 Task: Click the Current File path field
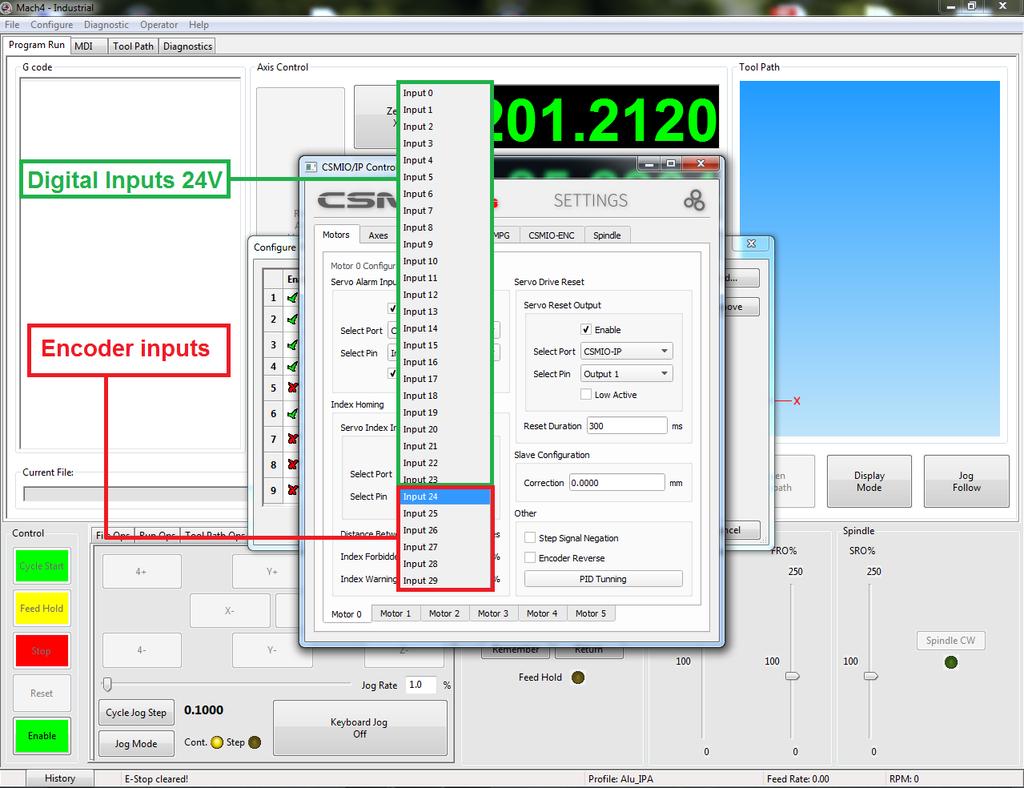[135, 494]
